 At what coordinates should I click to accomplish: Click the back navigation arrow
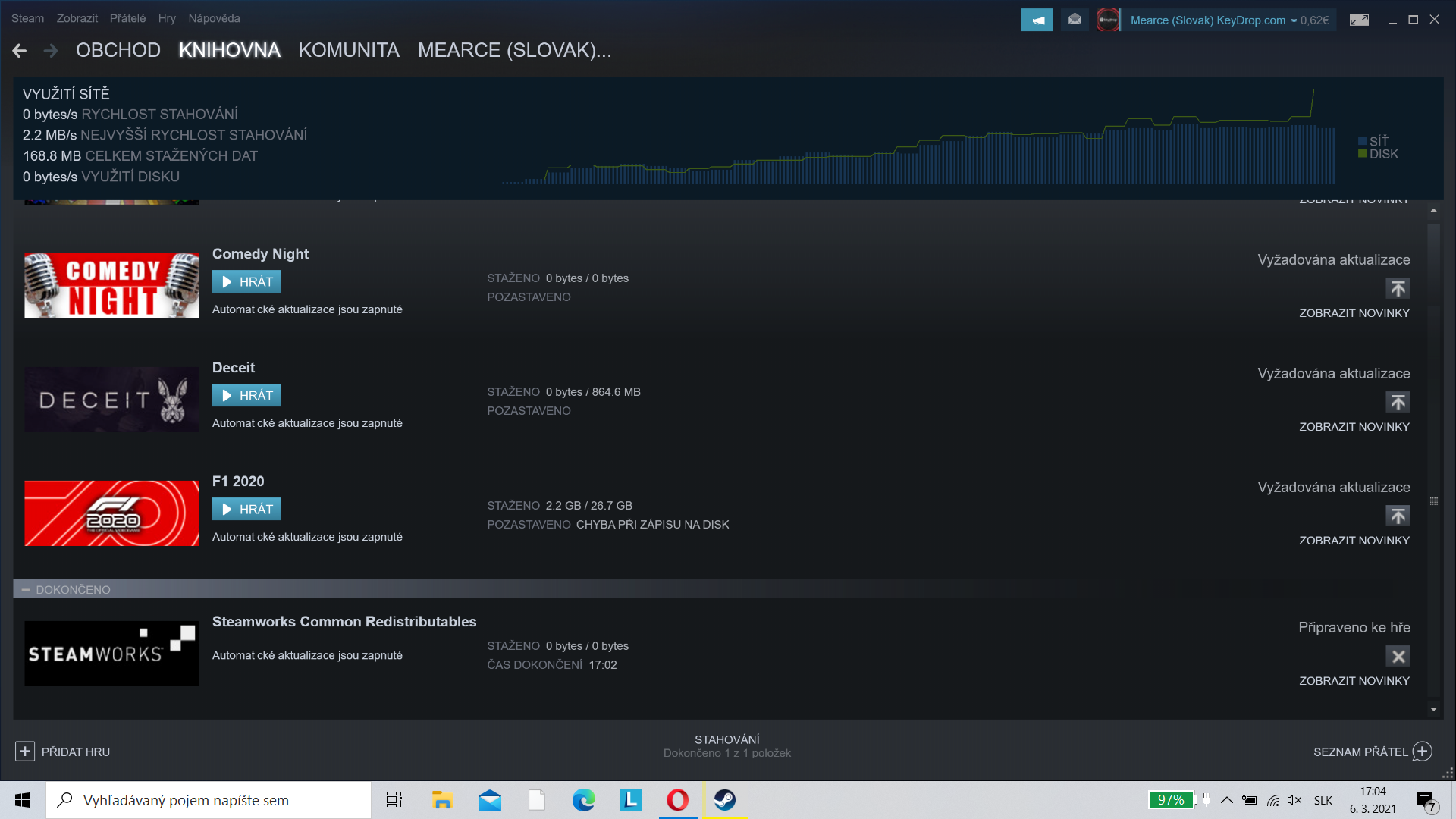20,51
